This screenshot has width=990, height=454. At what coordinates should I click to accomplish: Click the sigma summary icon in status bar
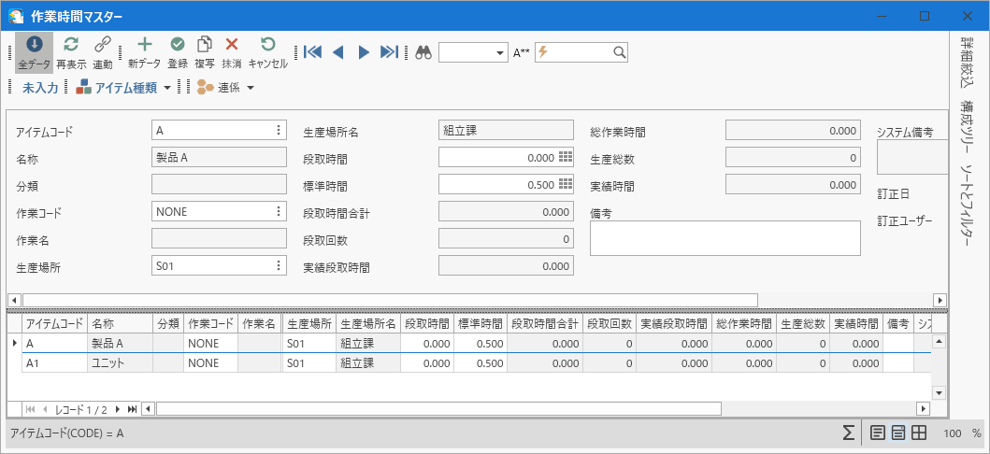coord(848,433)
